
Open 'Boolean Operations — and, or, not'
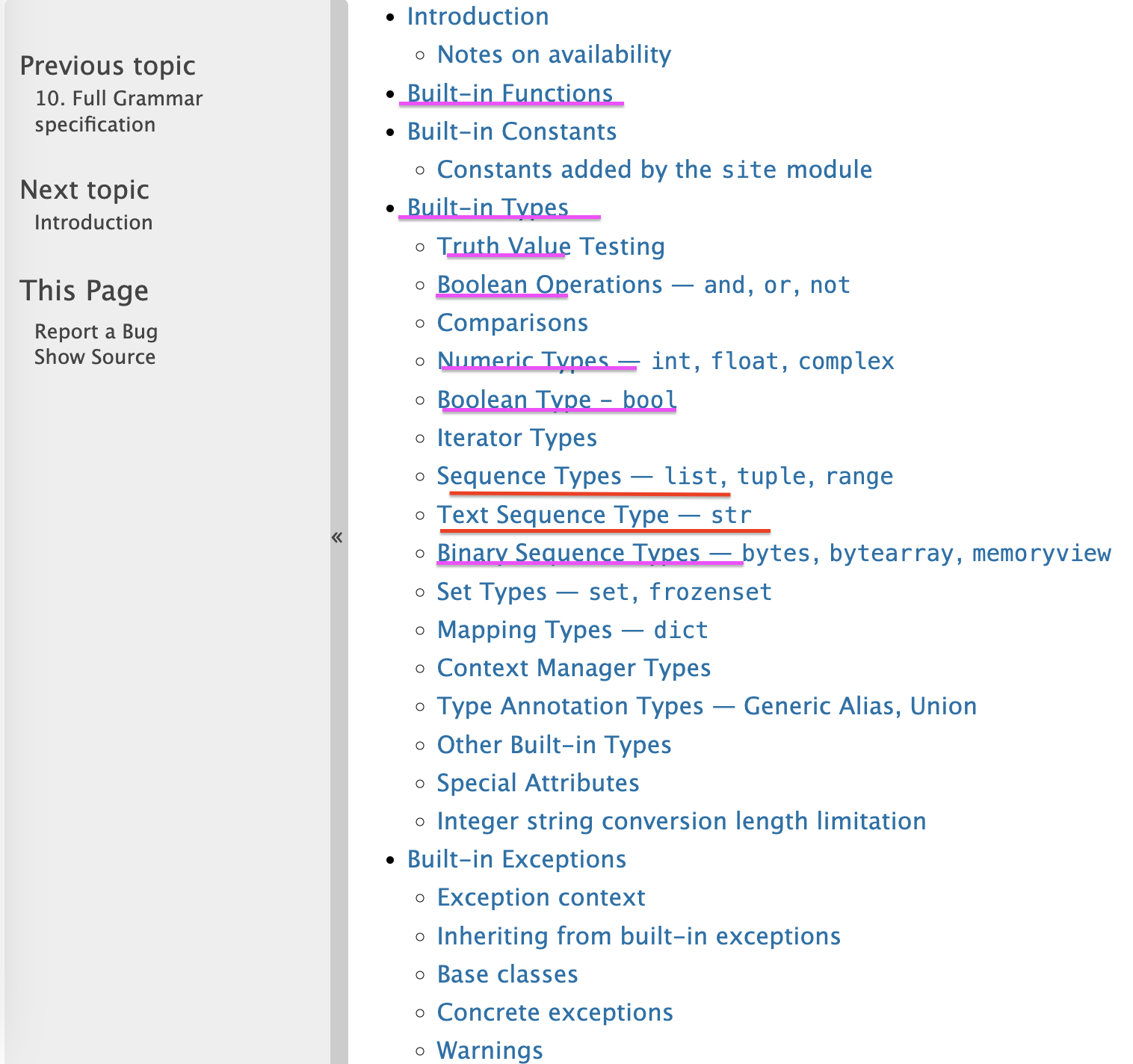(643, 285)
